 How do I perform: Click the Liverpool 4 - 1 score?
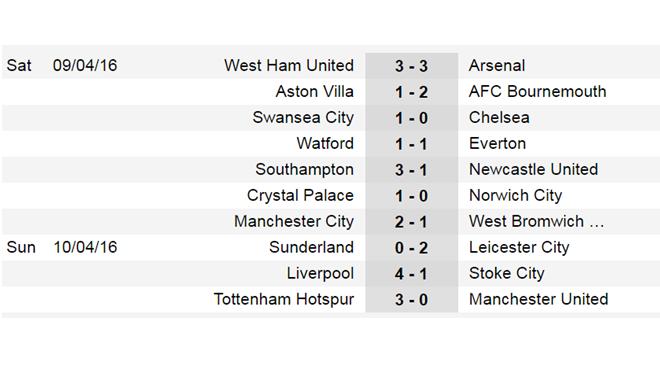click(x=411, y=274)
